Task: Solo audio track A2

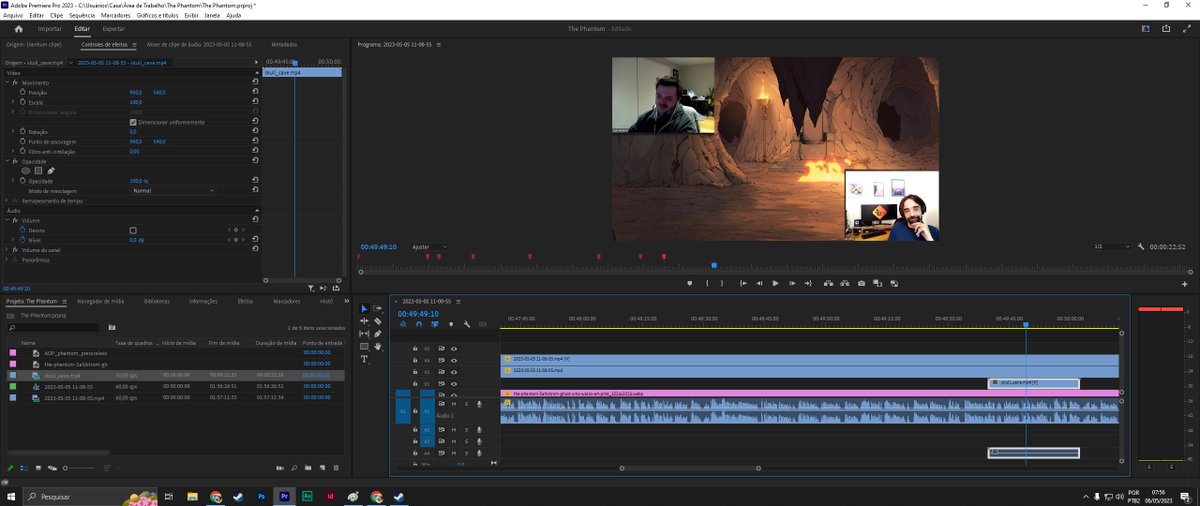Action: click(465, 430)
